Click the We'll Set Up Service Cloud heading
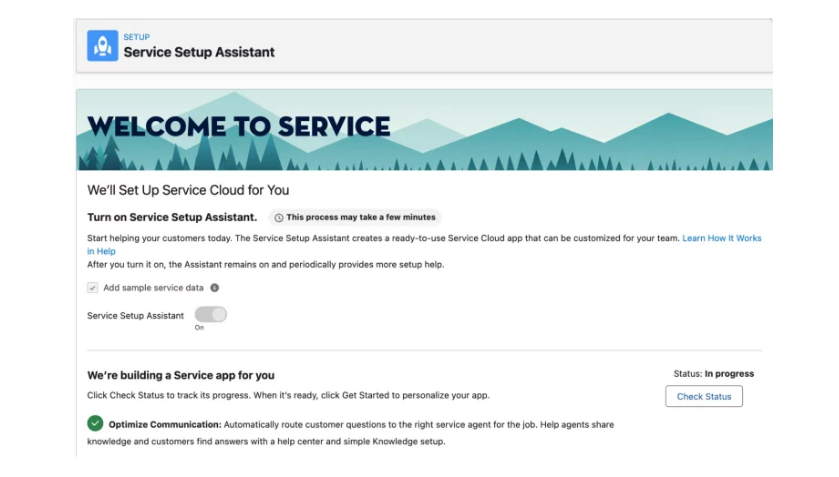839x477 pixels. [x=188, y=190]
